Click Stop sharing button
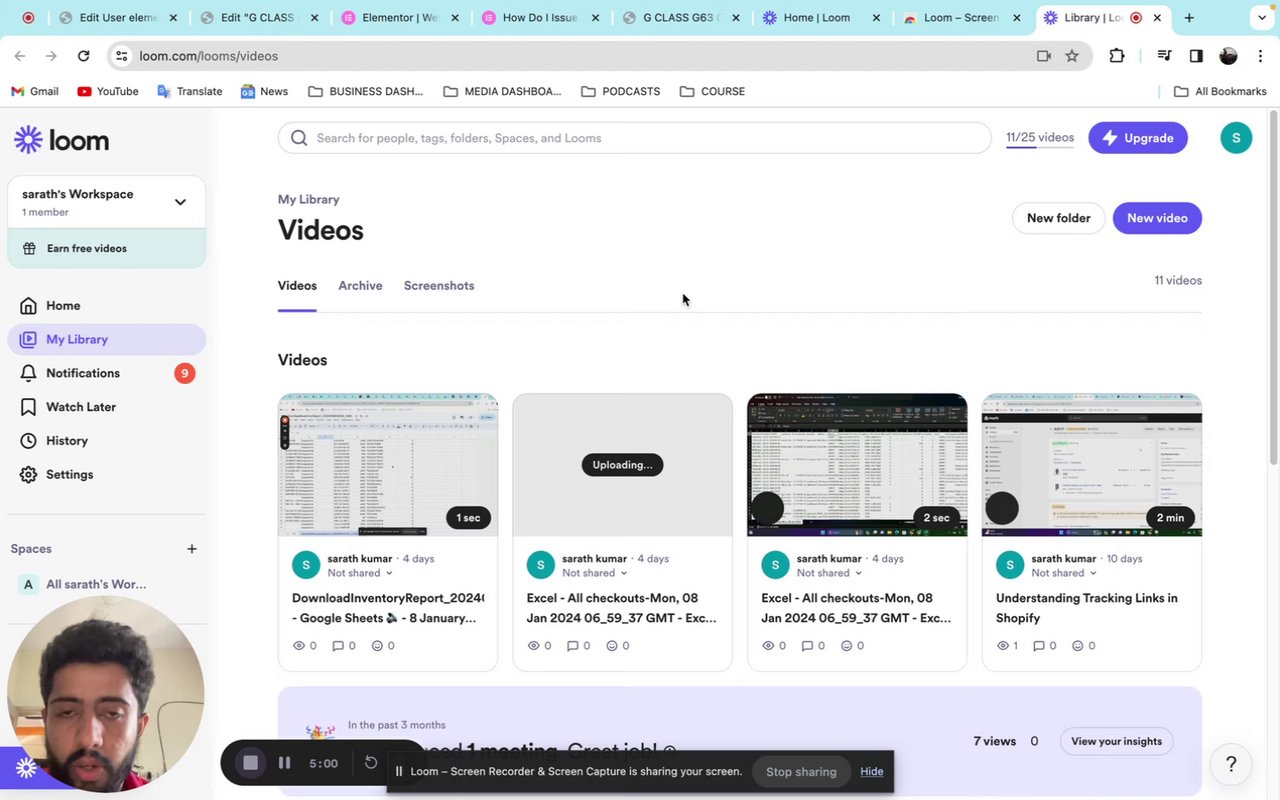The height and width of the screenshot is (800, 1280). click(801, 772)
